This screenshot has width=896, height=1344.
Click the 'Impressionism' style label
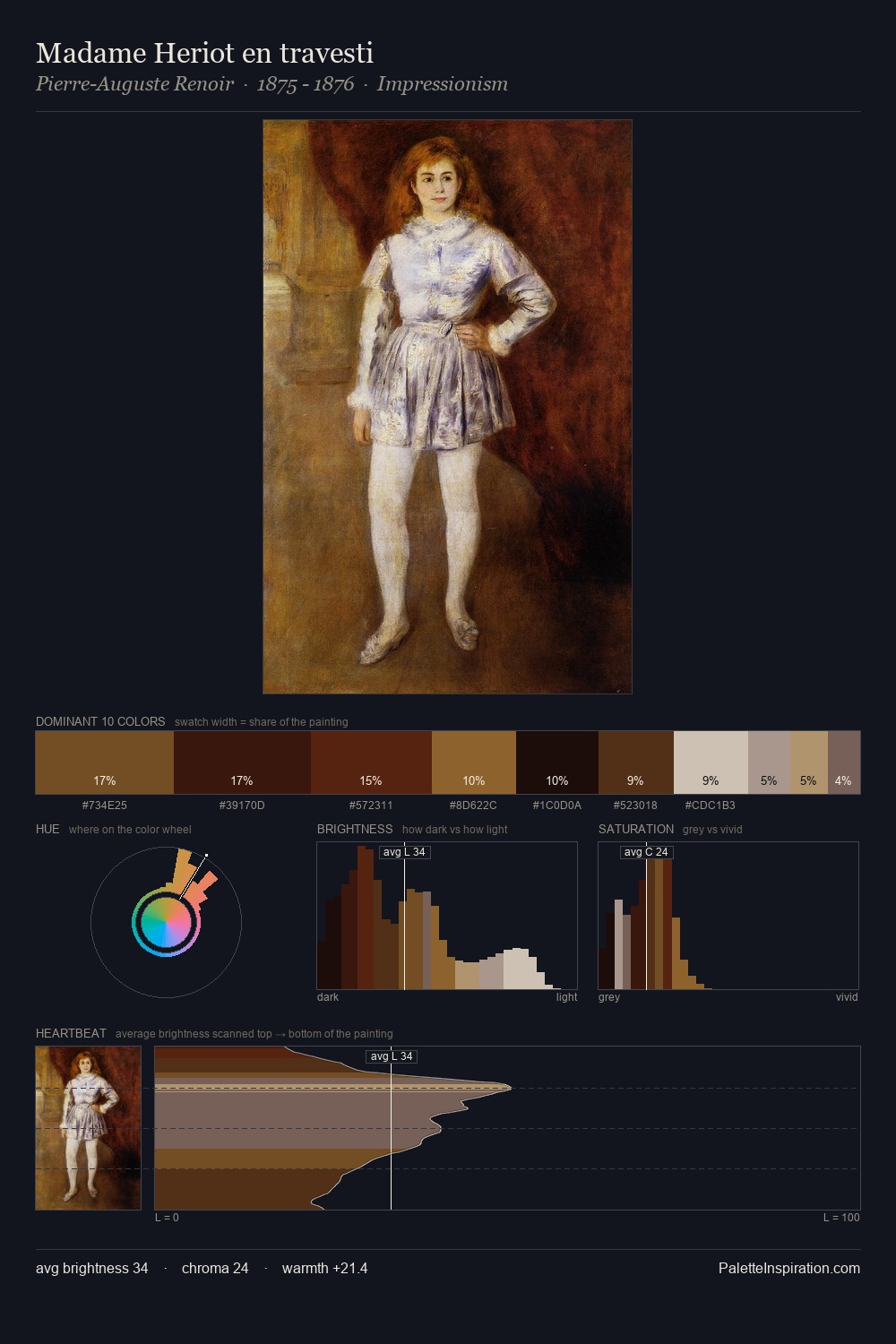tap(443, 84)
